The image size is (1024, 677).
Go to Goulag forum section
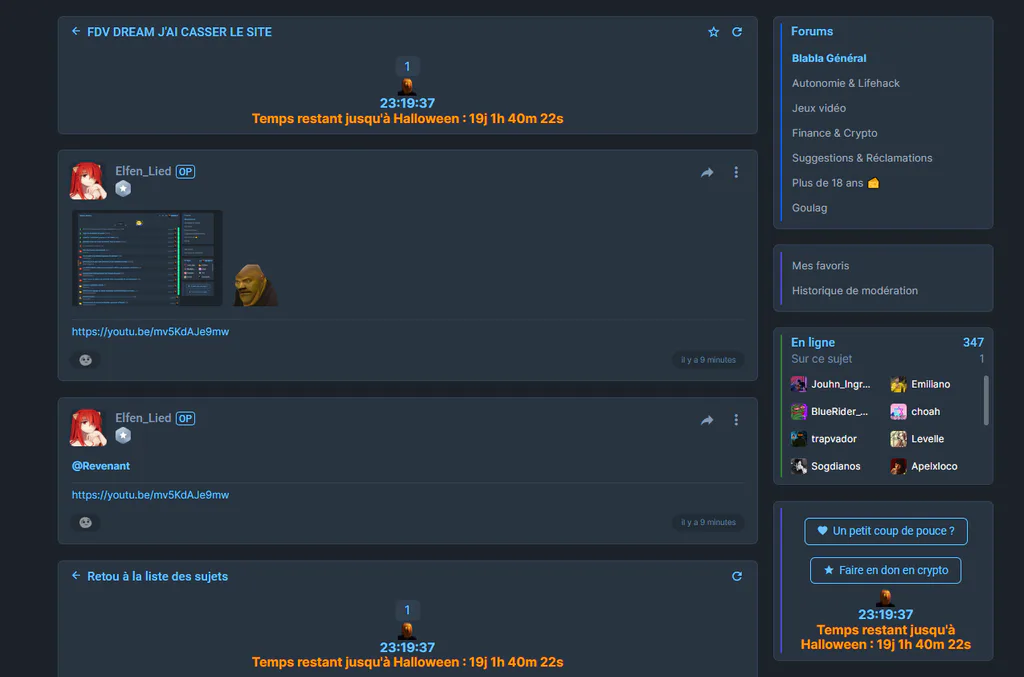tap(809, 208)
